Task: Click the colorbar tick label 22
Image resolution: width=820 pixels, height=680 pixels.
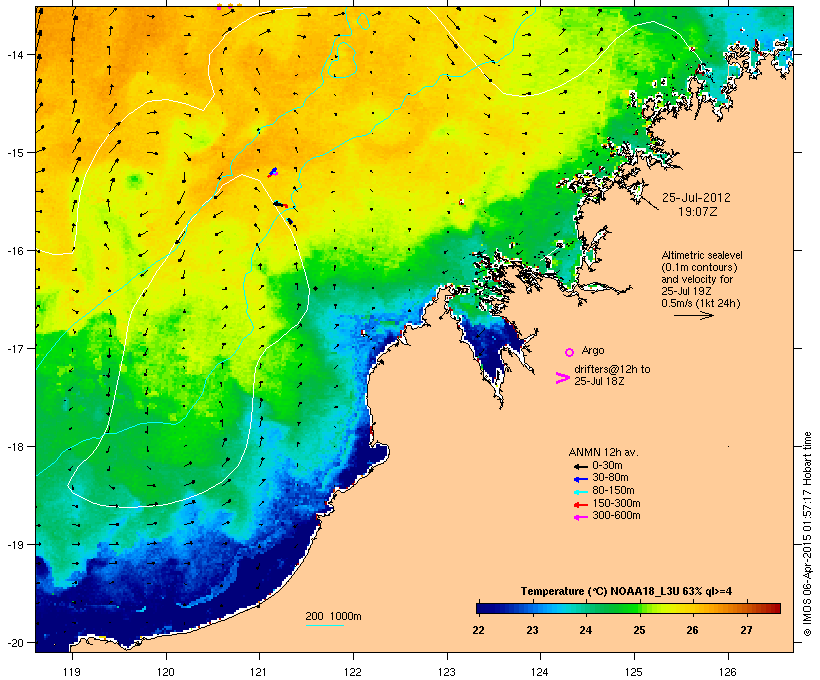Action: tap(478, 630)
